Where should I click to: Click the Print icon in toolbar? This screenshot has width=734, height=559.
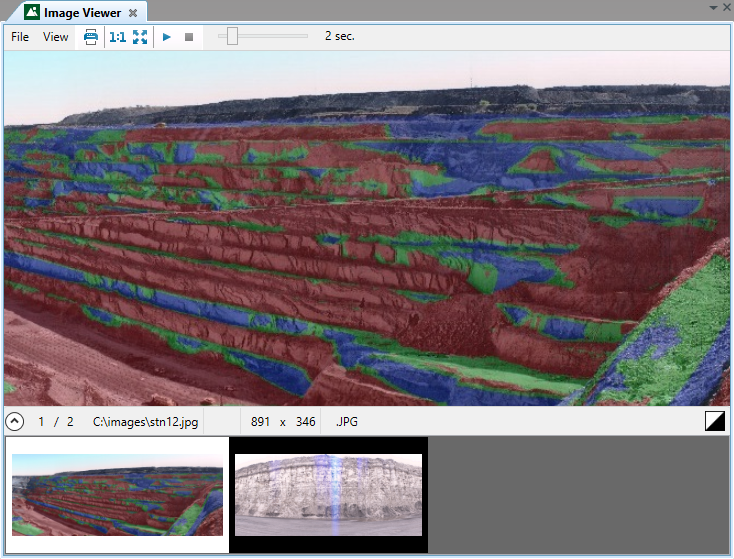(90, 37)
